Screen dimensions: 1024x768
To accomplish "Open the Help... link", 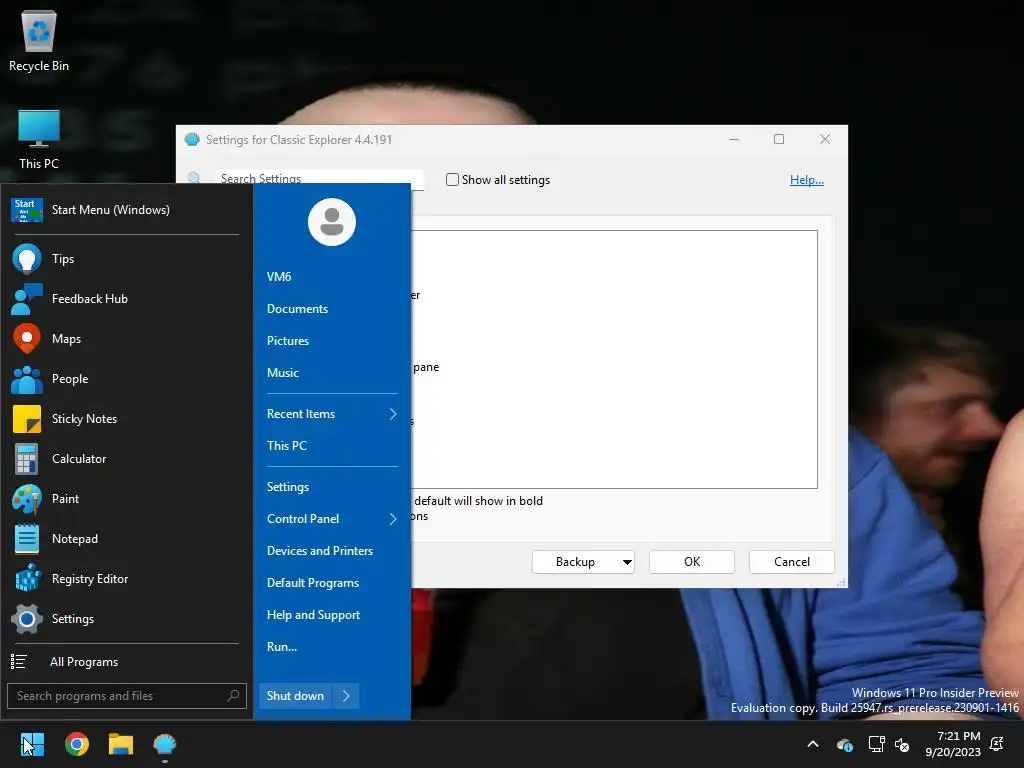I will click(807, 180).
